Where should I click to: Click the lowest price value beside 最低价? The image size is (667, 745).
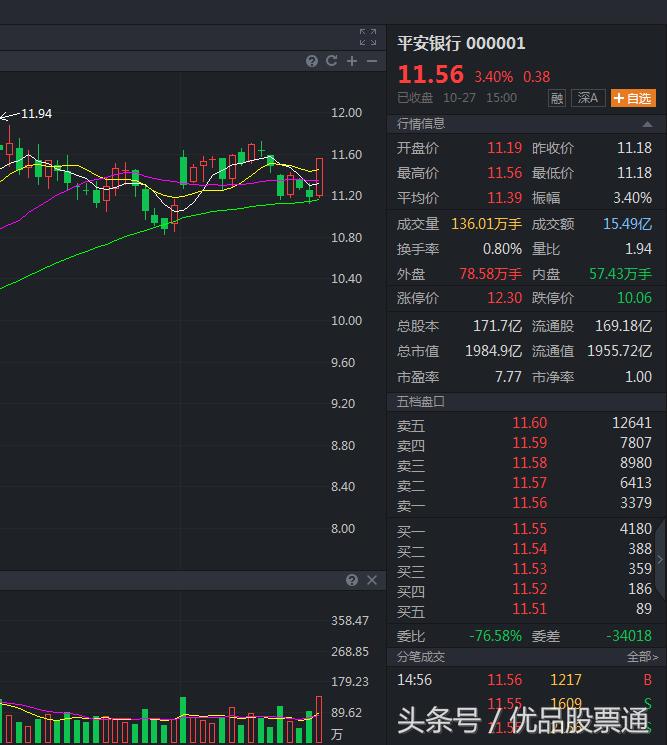[x=634, y=173]
